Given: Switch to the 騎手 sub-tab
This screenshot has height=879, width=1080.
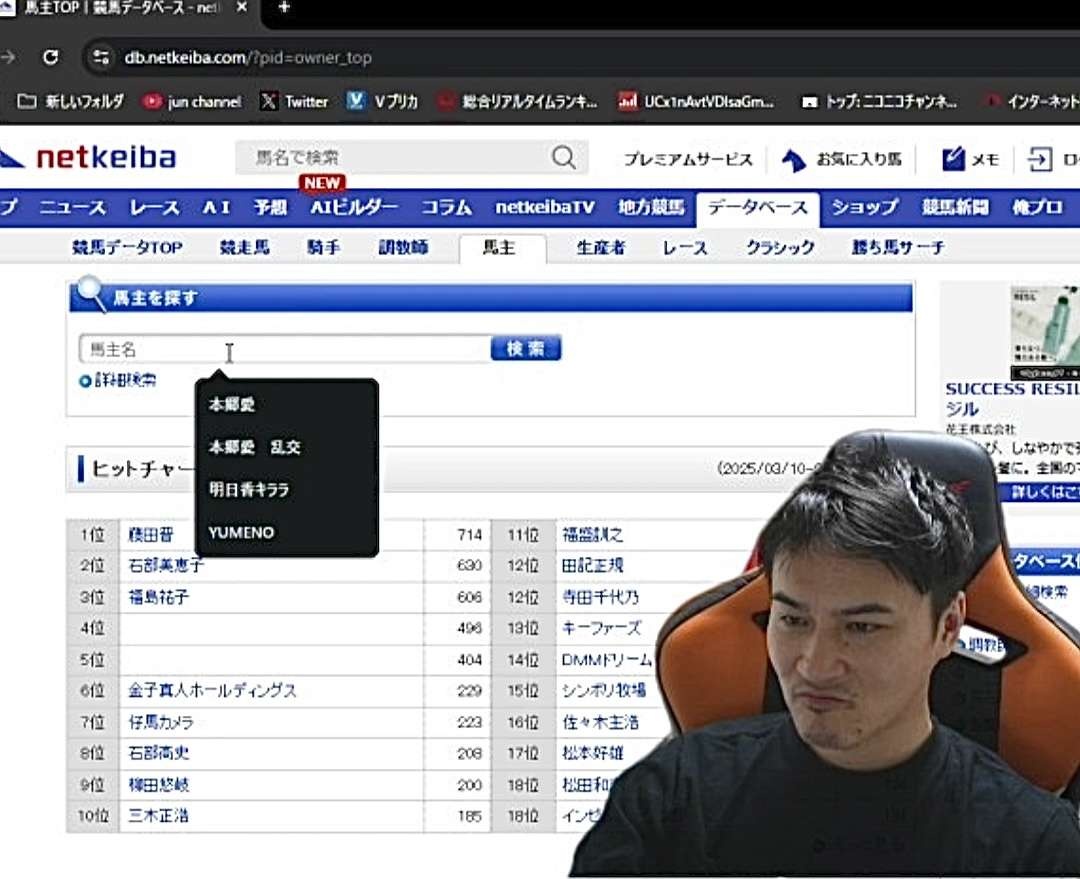Looking at the screenshot, I should (x=323, y=247).
